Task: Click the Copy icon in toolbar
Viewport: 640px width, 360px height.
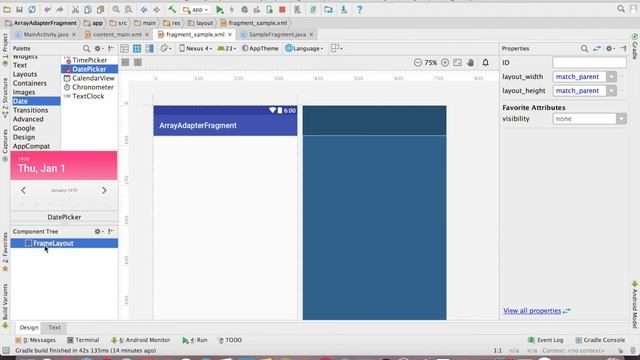Action: [87, 9]
